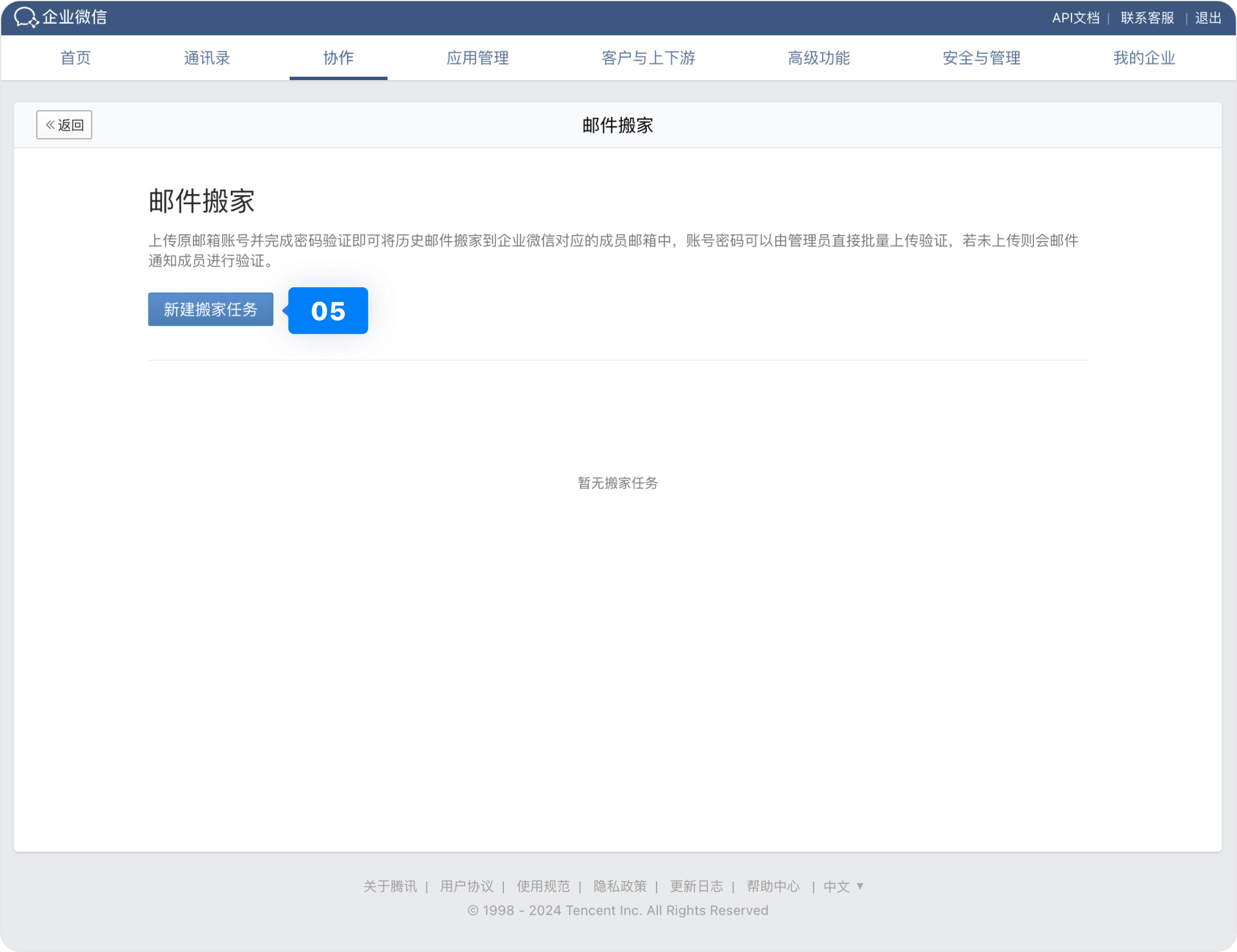1237x952 pixels.
Task: Click the back chevron on 返回 button
Action: point(50,125)
